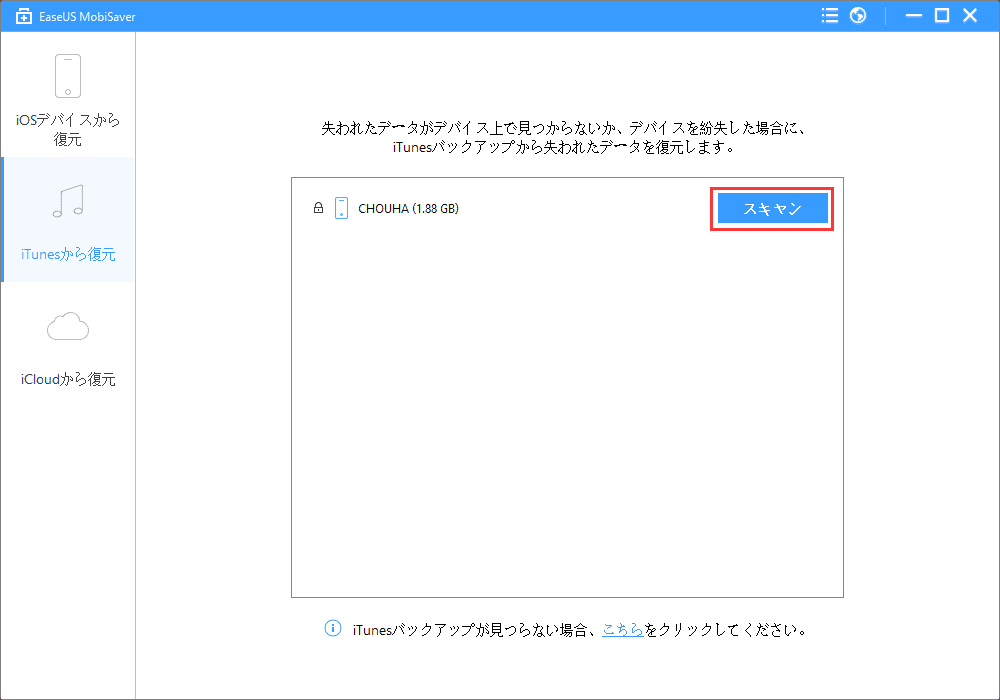This screenshot has height=700, width=1000.
Task: Open the こちら link for missing backups
Action: click(x=624, y=628)
